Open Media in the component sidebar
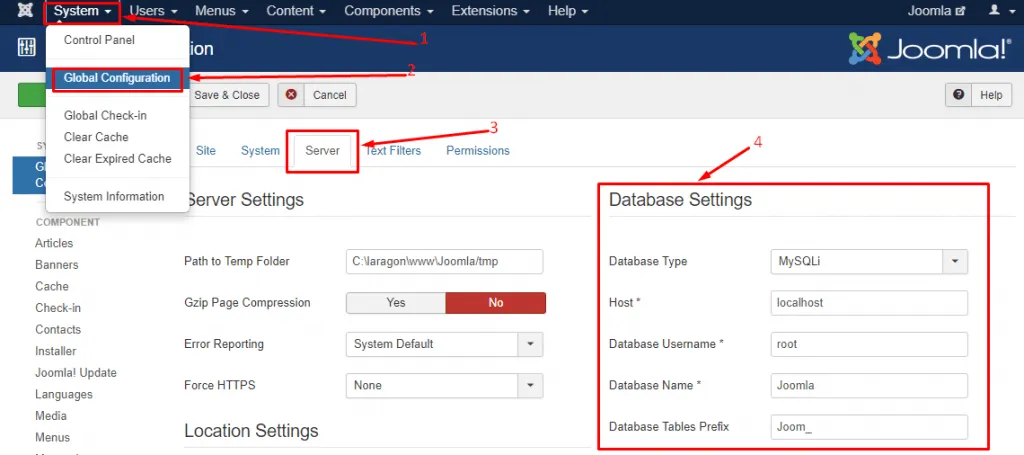This screenshot has width=1024, height=455. [x=51, y=416]
